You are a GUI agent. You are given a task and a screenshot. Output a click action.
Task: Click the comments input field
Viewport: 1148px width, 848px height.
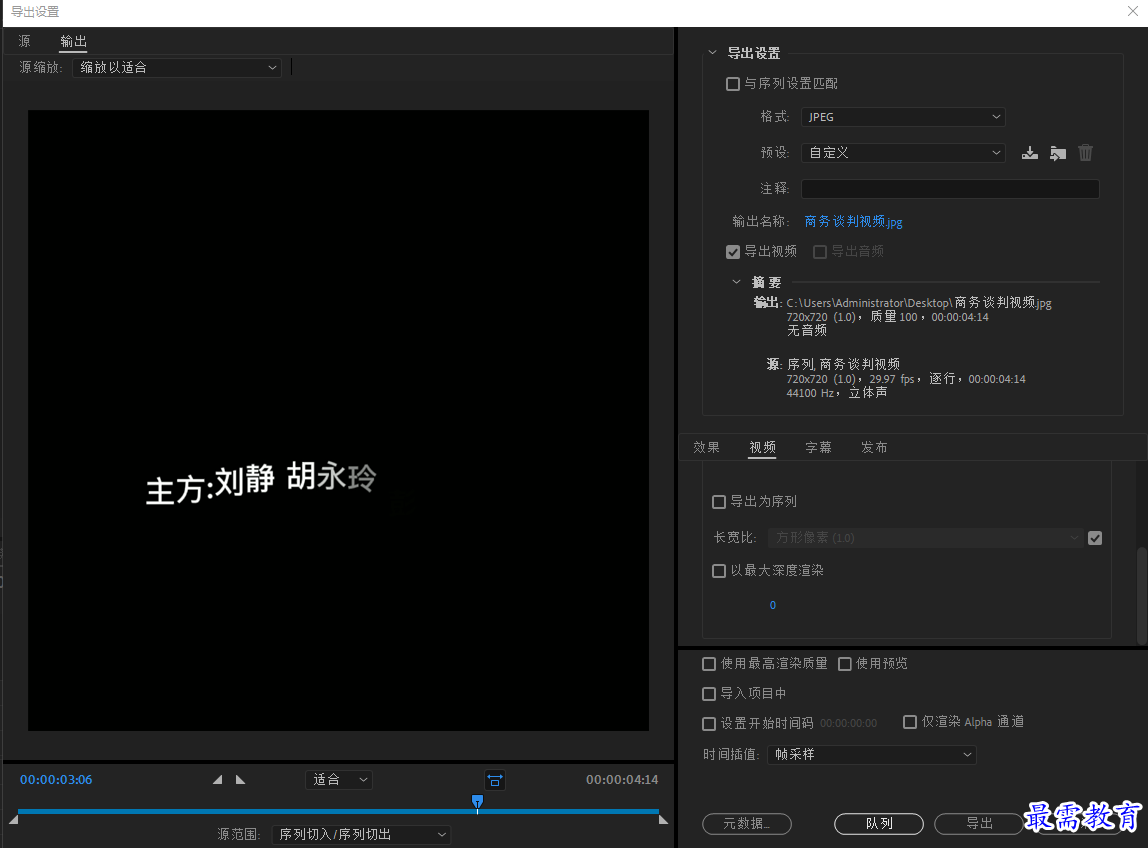950,189
